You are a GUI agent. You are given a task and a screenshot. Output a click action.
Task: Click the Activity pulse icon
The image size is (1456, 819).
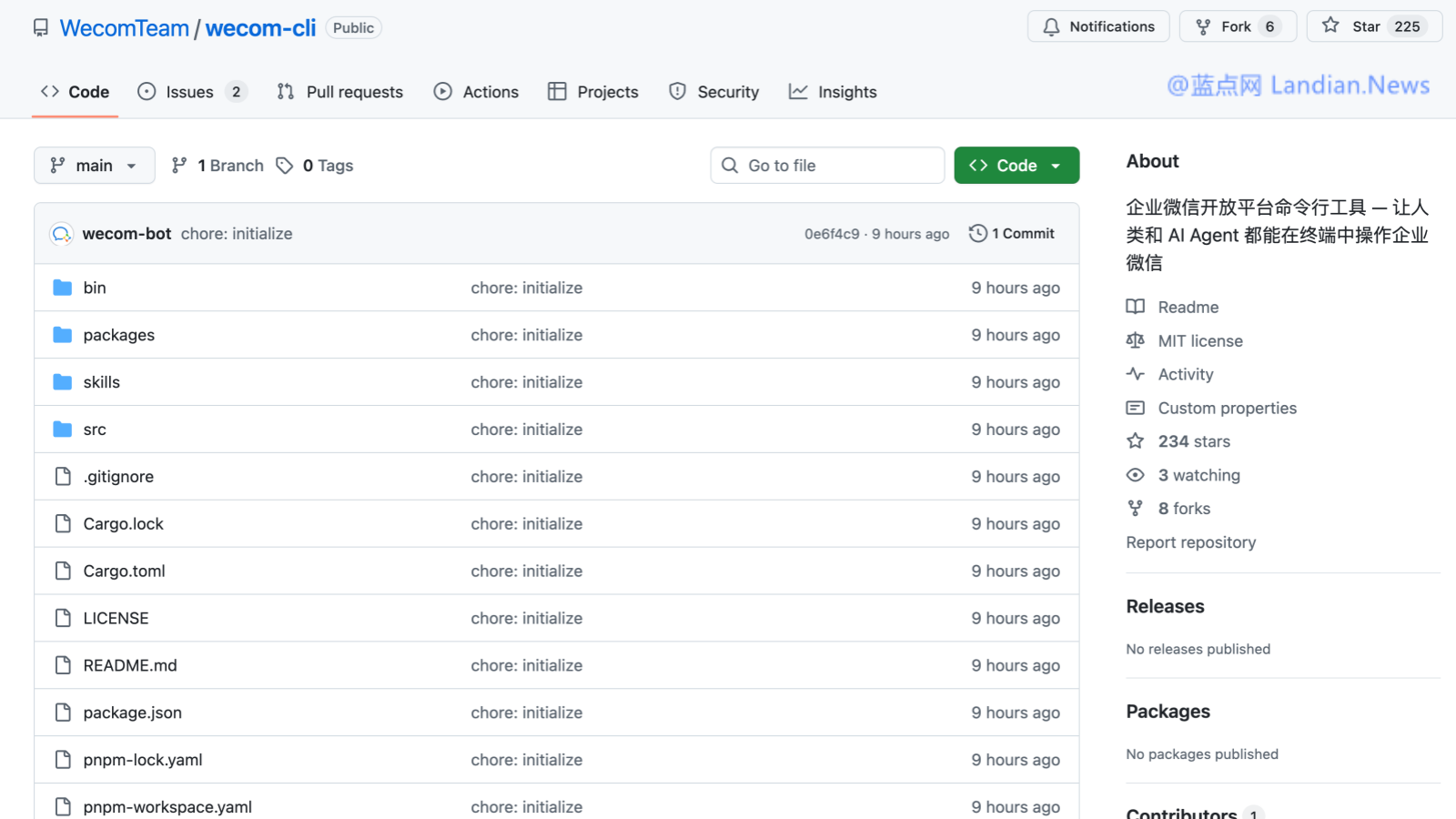click(x=1135, y=374)
